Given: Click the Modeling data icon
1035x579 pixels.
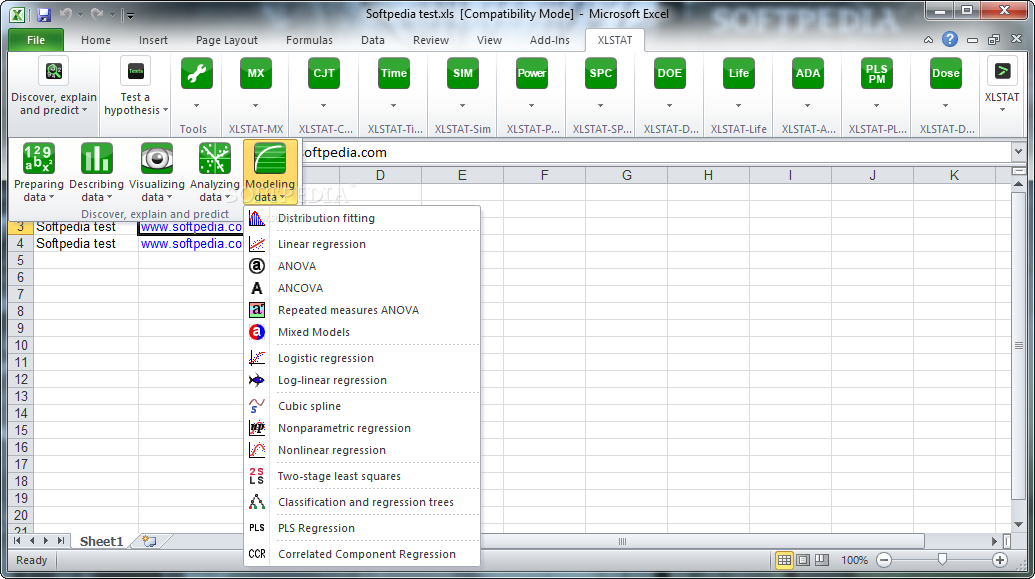Looking at the screenshot, I should [x=270, y=158].
